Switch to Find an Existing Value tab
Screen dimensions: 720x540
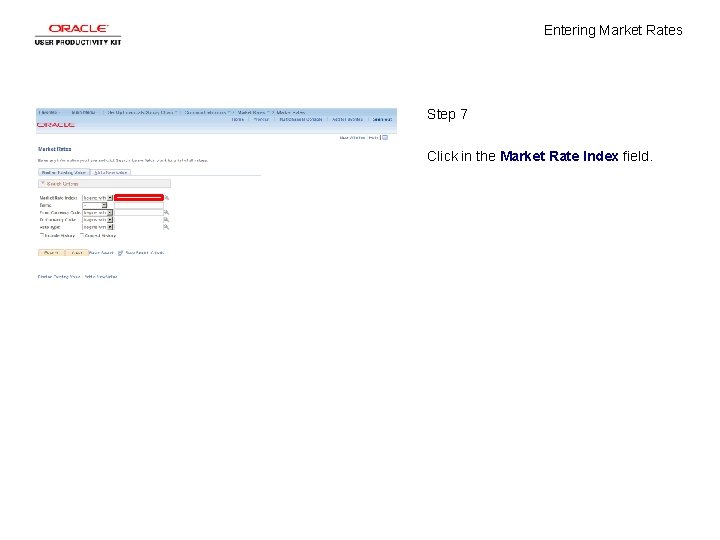click(x=64, y=173)
